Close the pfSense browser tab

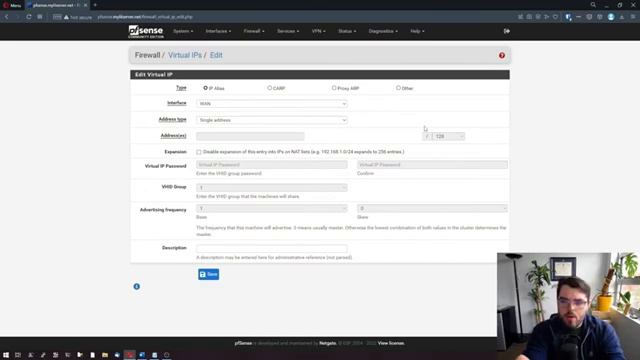point(85,5)
